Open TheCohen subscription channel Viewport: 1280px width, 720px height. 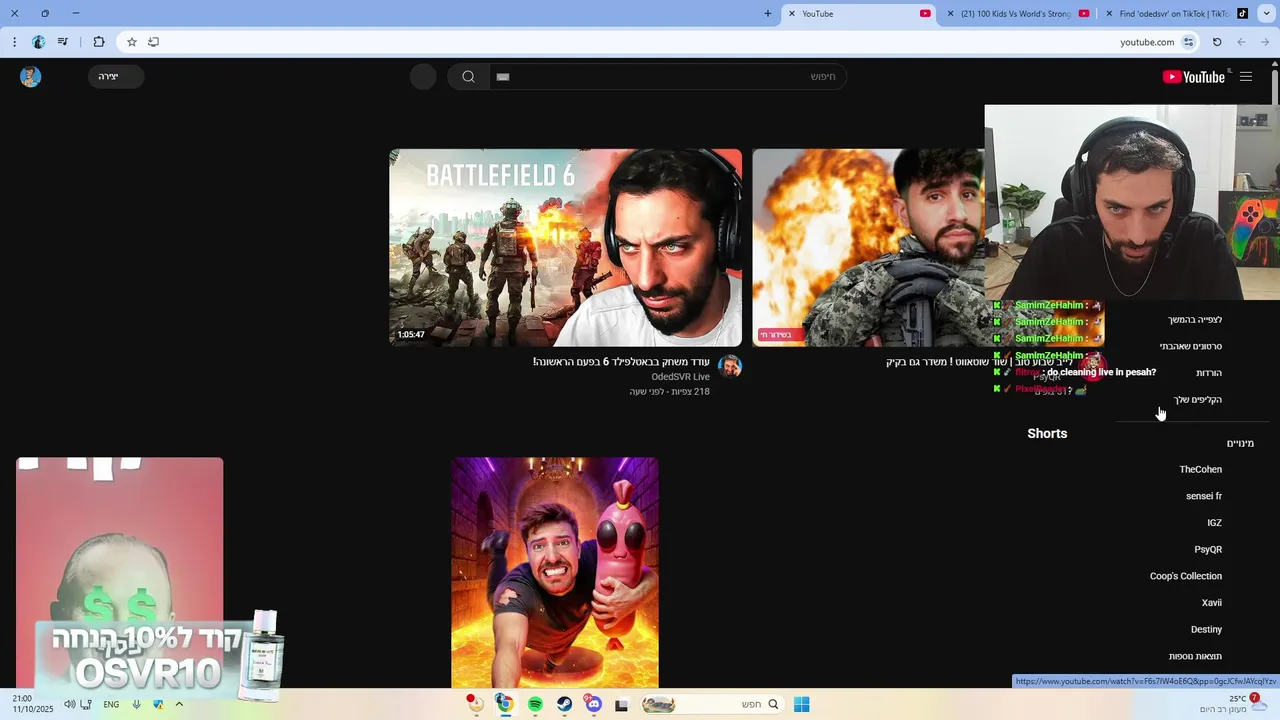pos(1200,469)
